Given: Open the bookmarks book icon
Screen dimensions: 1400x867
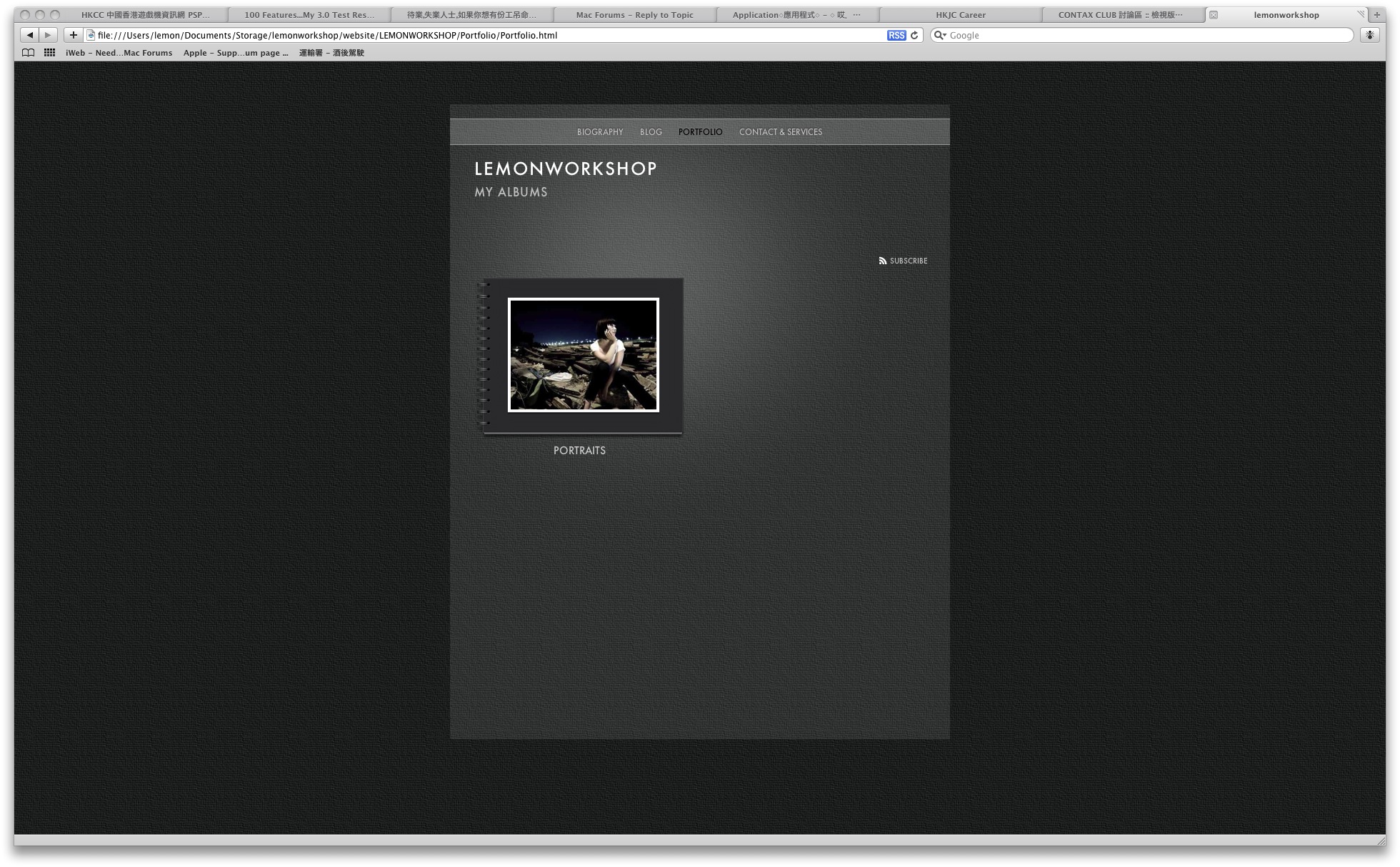Looking at the screenshot, I should (x=28, y=53).
